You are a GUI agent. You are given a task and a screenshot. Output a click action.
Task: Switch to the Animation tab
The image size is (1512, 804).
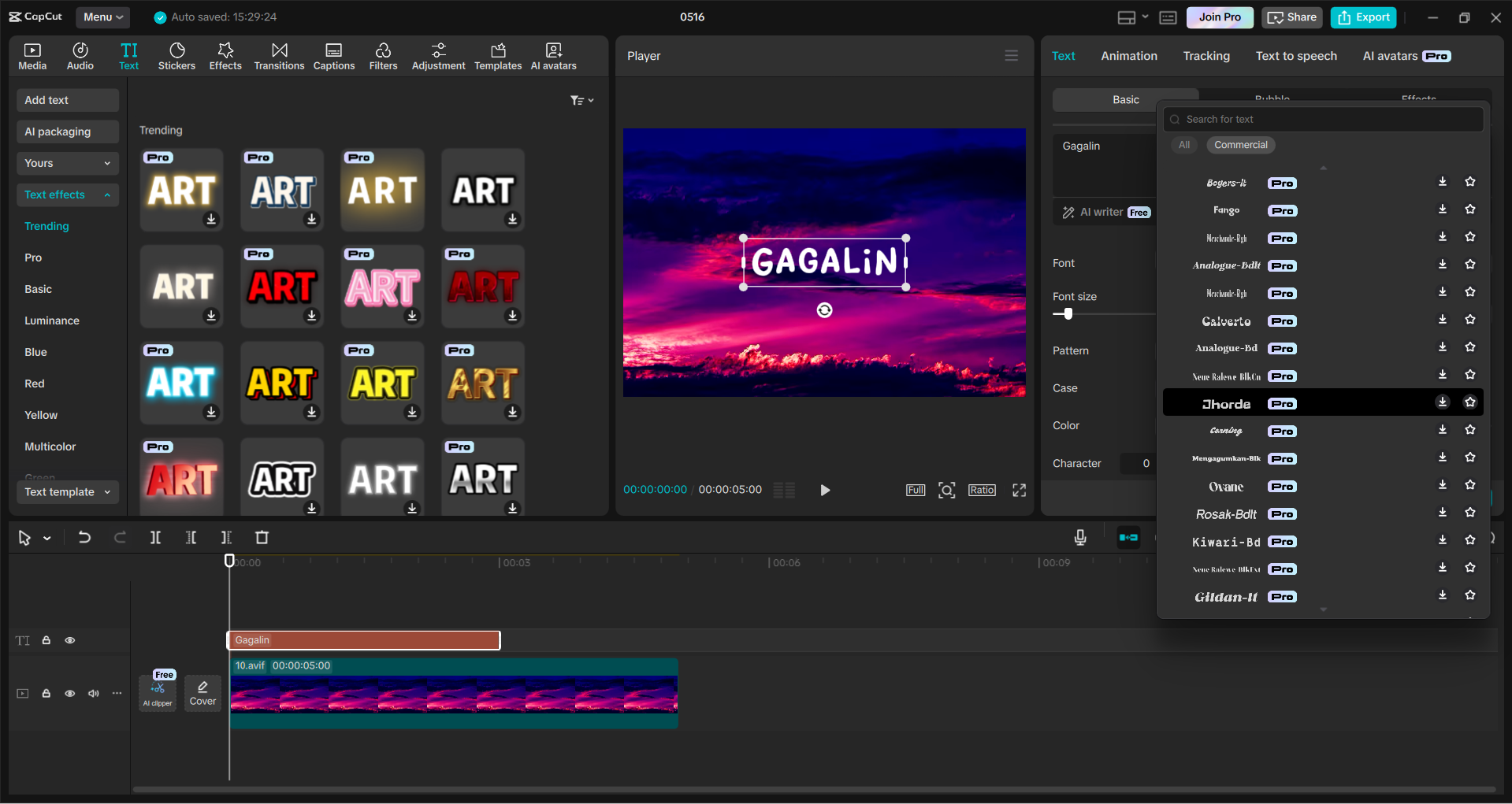click(1128, 55)
